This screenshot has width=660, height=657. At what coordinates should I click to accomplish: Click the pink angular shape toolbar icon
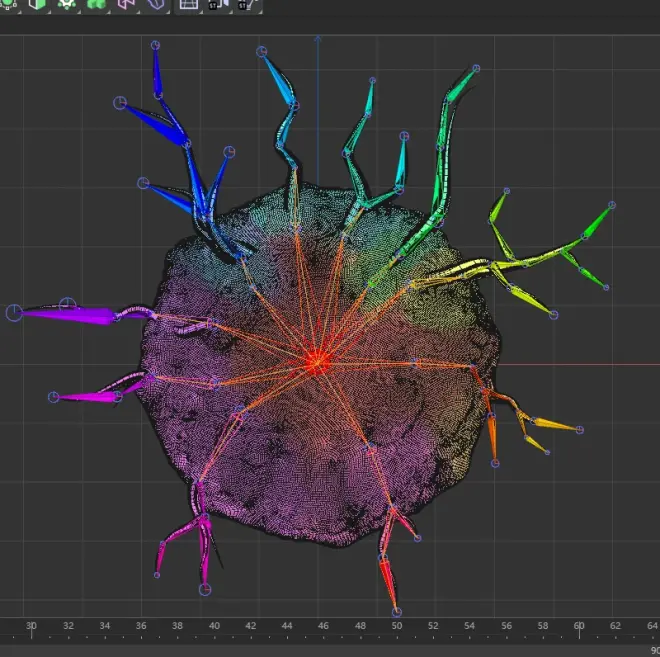[126, 4]
